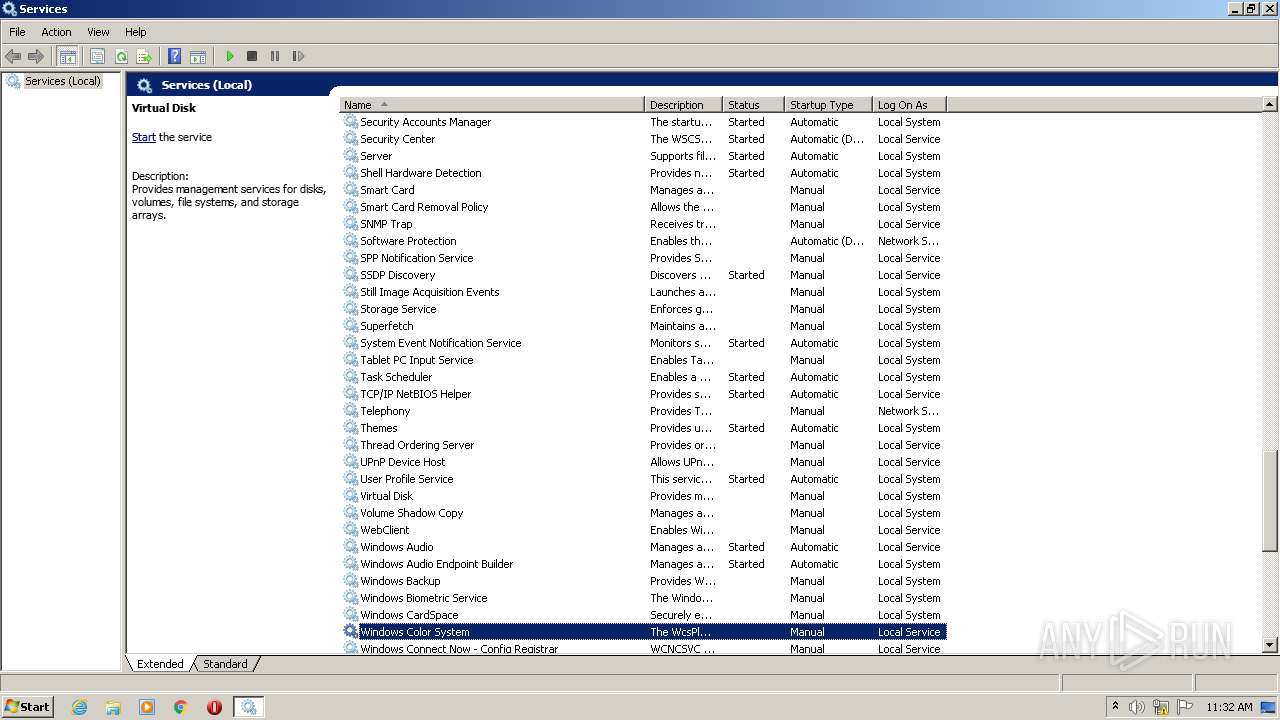The height and width of the screenshot is (720, 1280).
Task: Open the Windows Start button
Action: [x=28, y=706]
